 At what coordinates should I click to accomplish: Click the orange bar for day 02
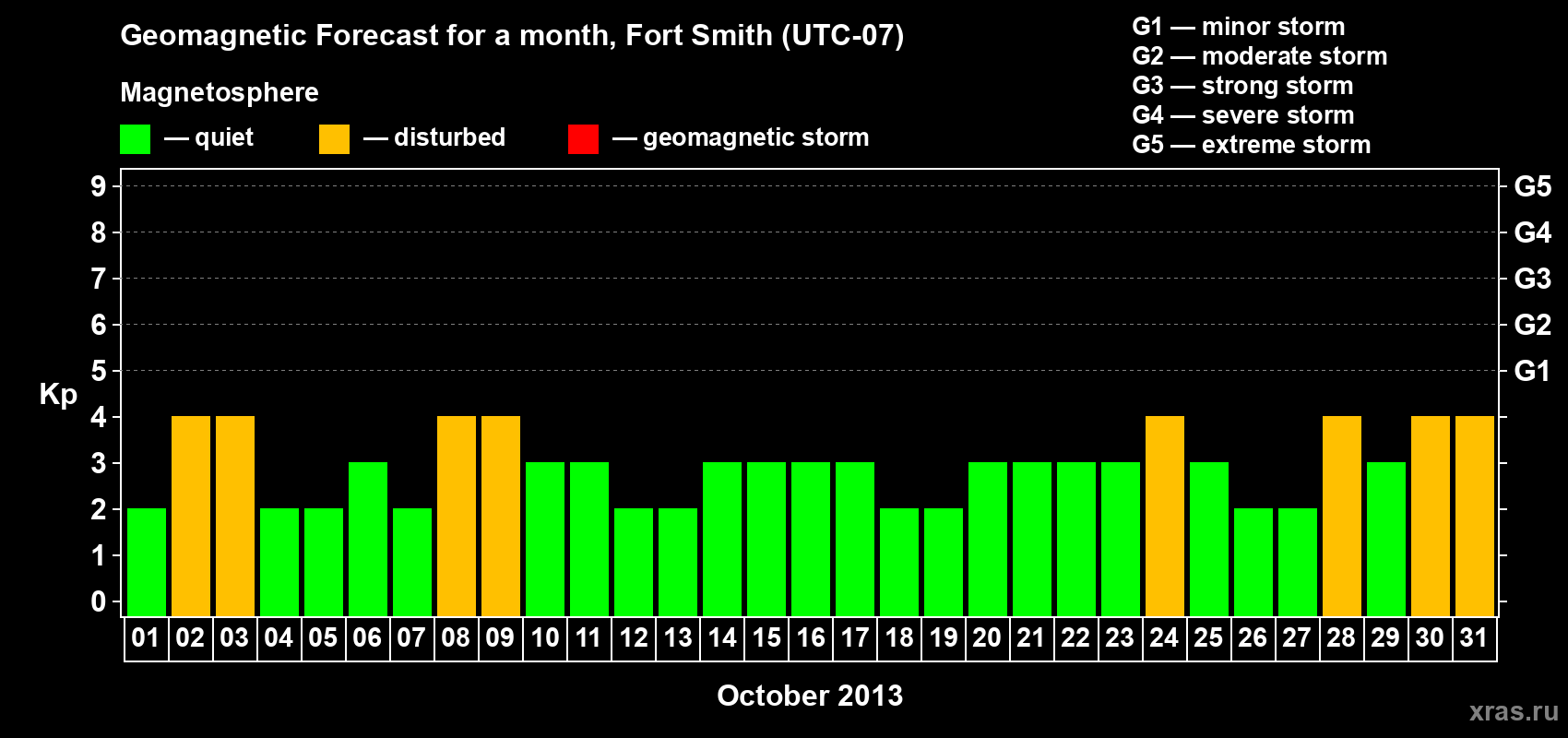pos(191,517)
